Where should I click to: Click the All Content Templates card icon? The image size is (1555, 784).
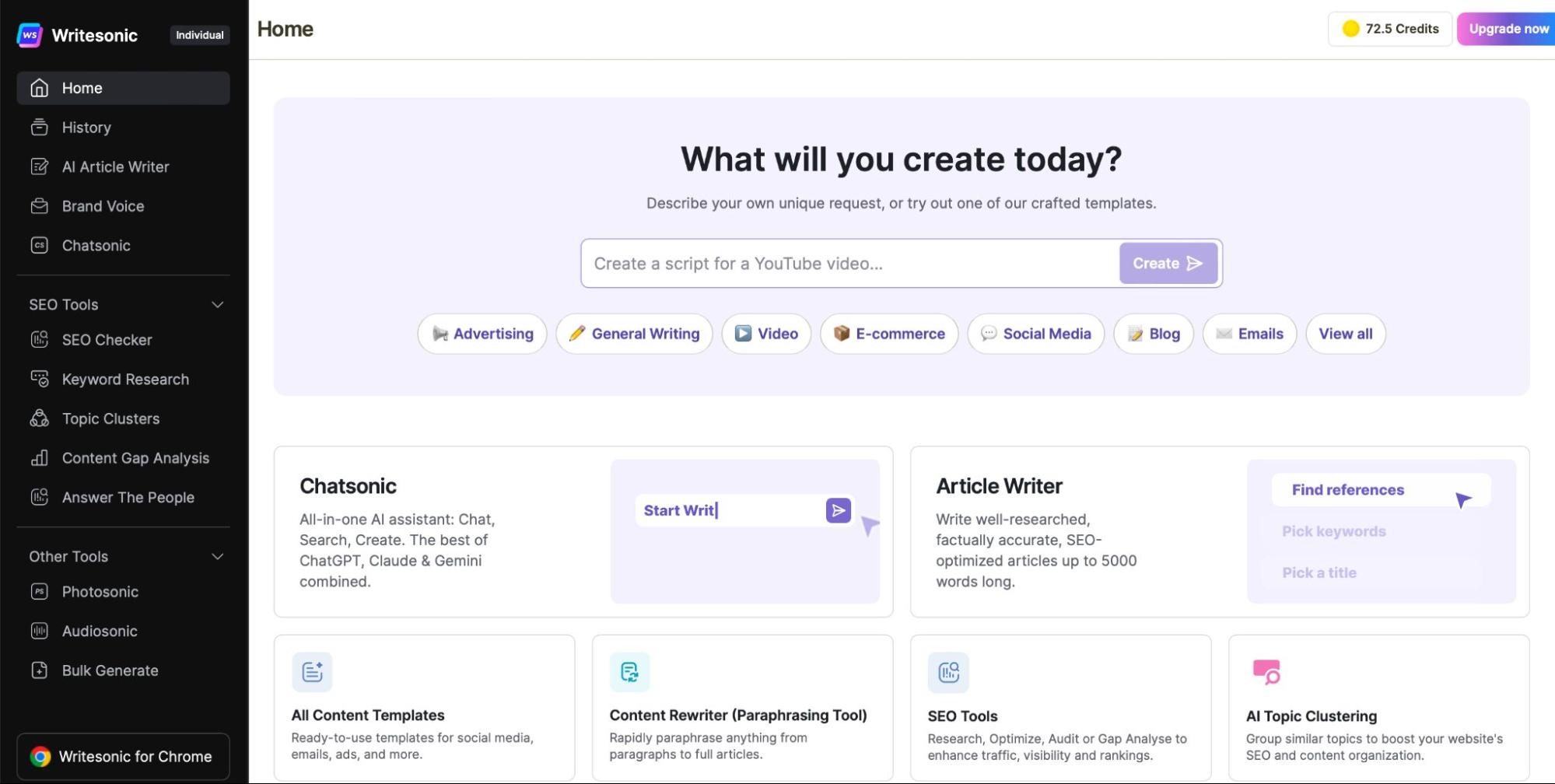click(312, 672)
